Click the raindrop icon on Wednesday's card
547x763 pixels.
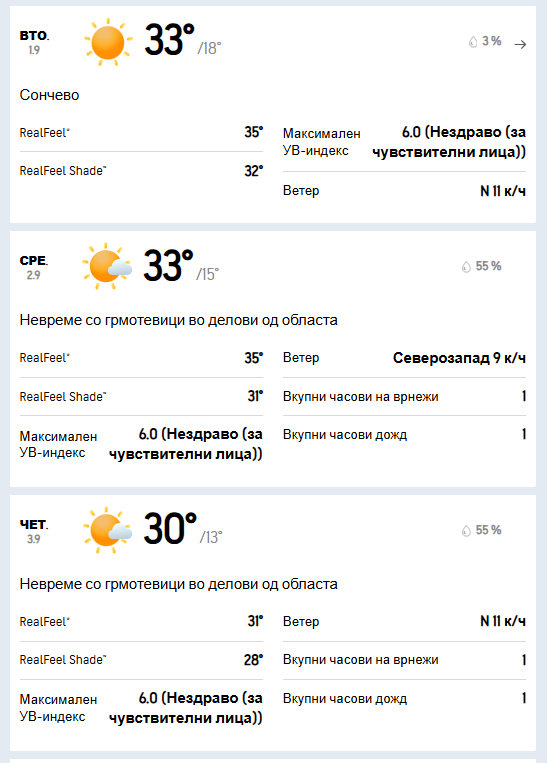(466, 267)
